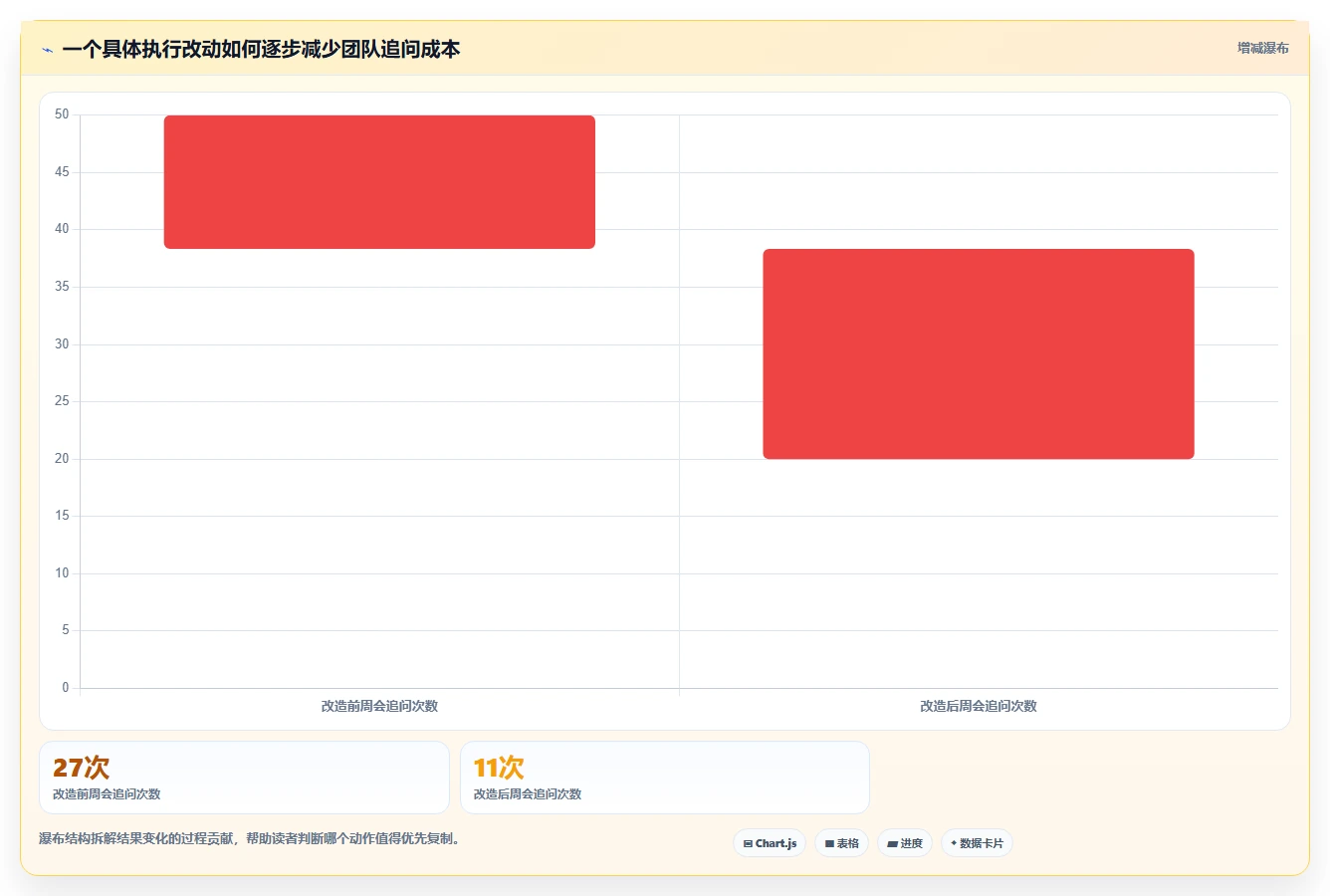Click the 27次 card caption 改造前周会追问次数
Image resolution: width=1330 pixels, height=896 pixels.
(107, 794)
